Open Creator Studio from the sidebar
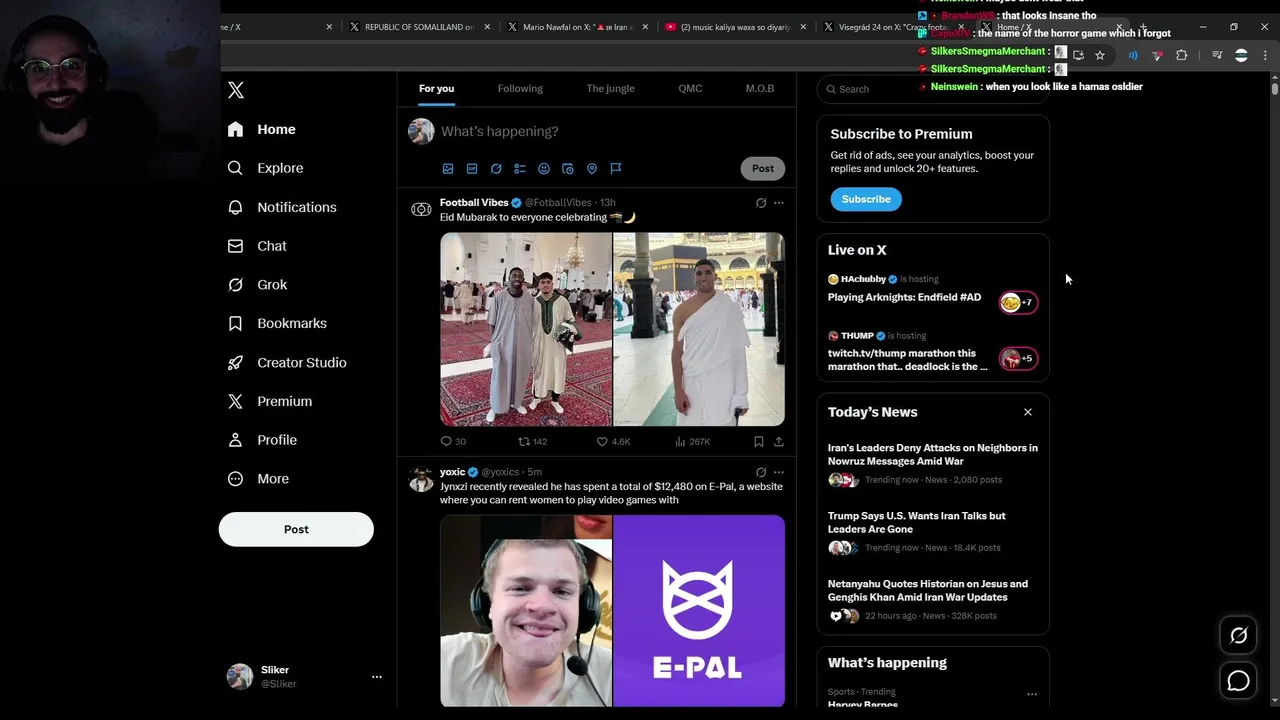 (x=288, y=363)
